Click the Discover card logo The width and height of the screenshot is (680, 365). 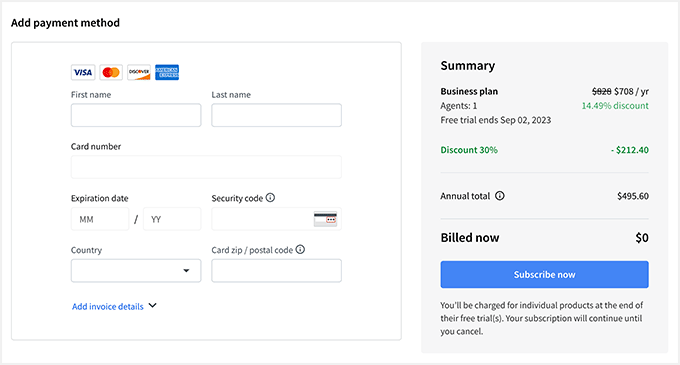[139, 72]
